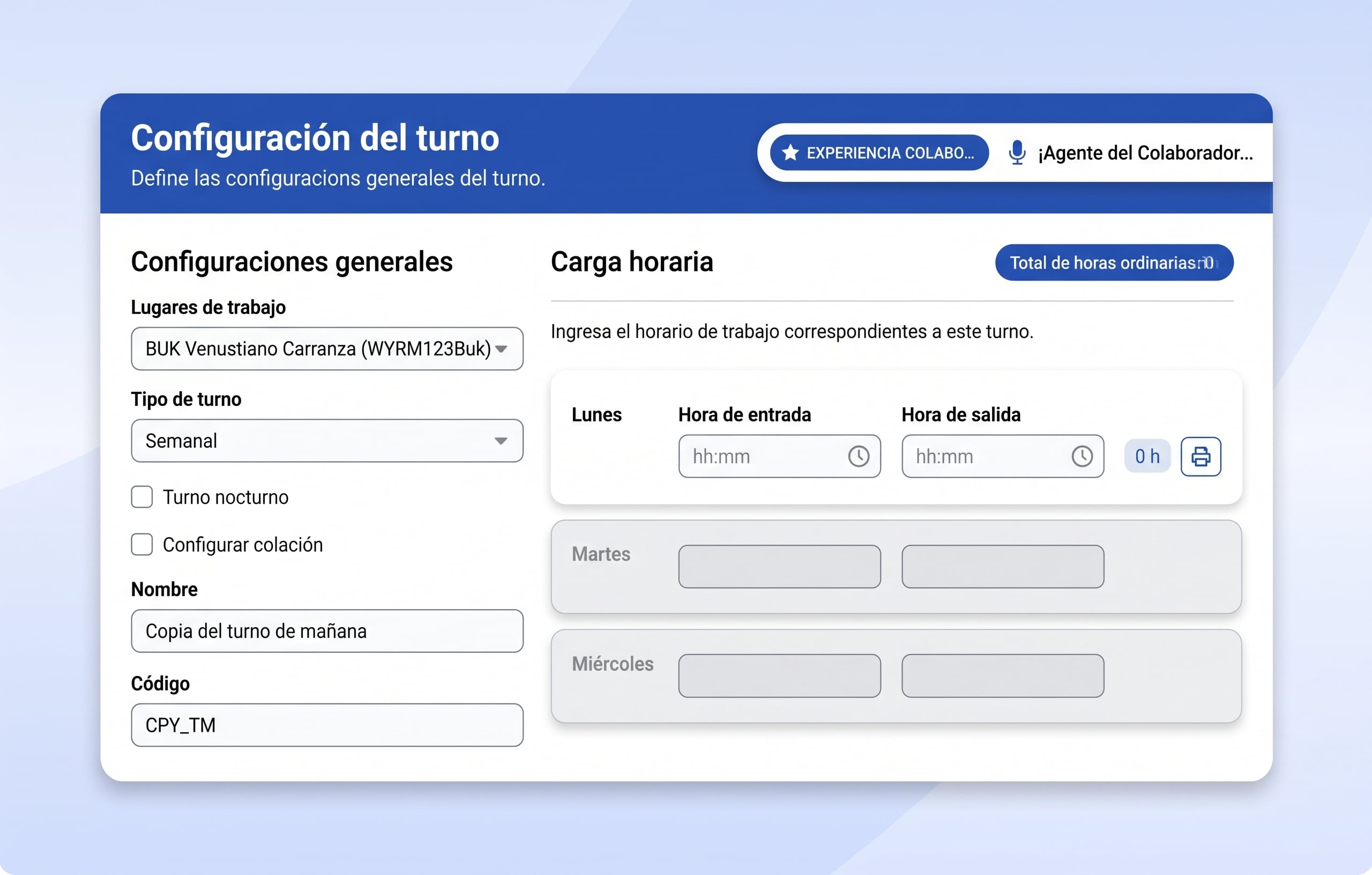Image resolution: width=1372 pixels, height=875 pixels.
Task: Click the Define las configuracions generales subtitle
Action: (338, 179)
